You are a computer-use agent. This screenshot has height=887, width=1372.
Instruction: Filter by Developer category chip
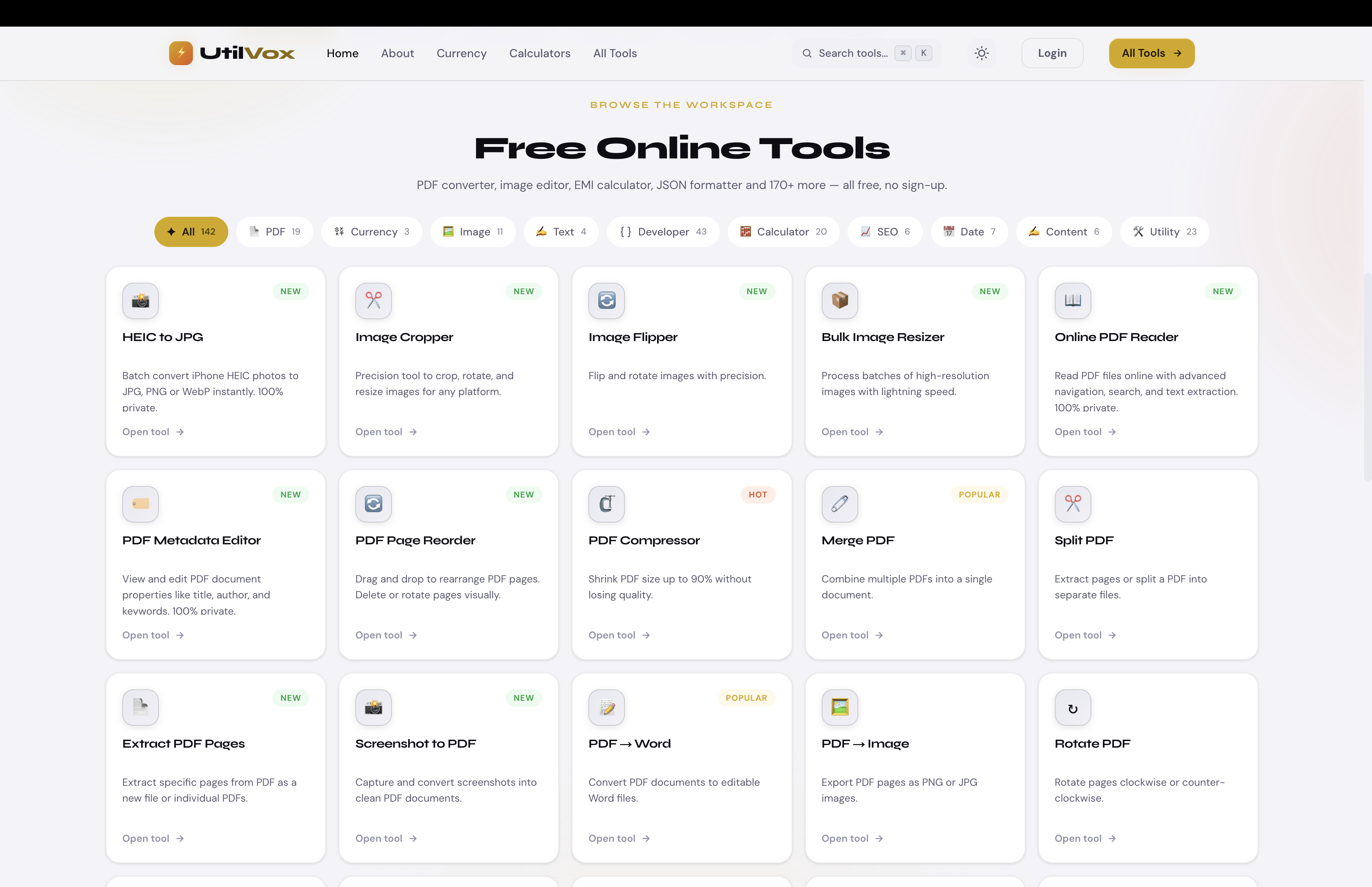(x=663, y=231)
